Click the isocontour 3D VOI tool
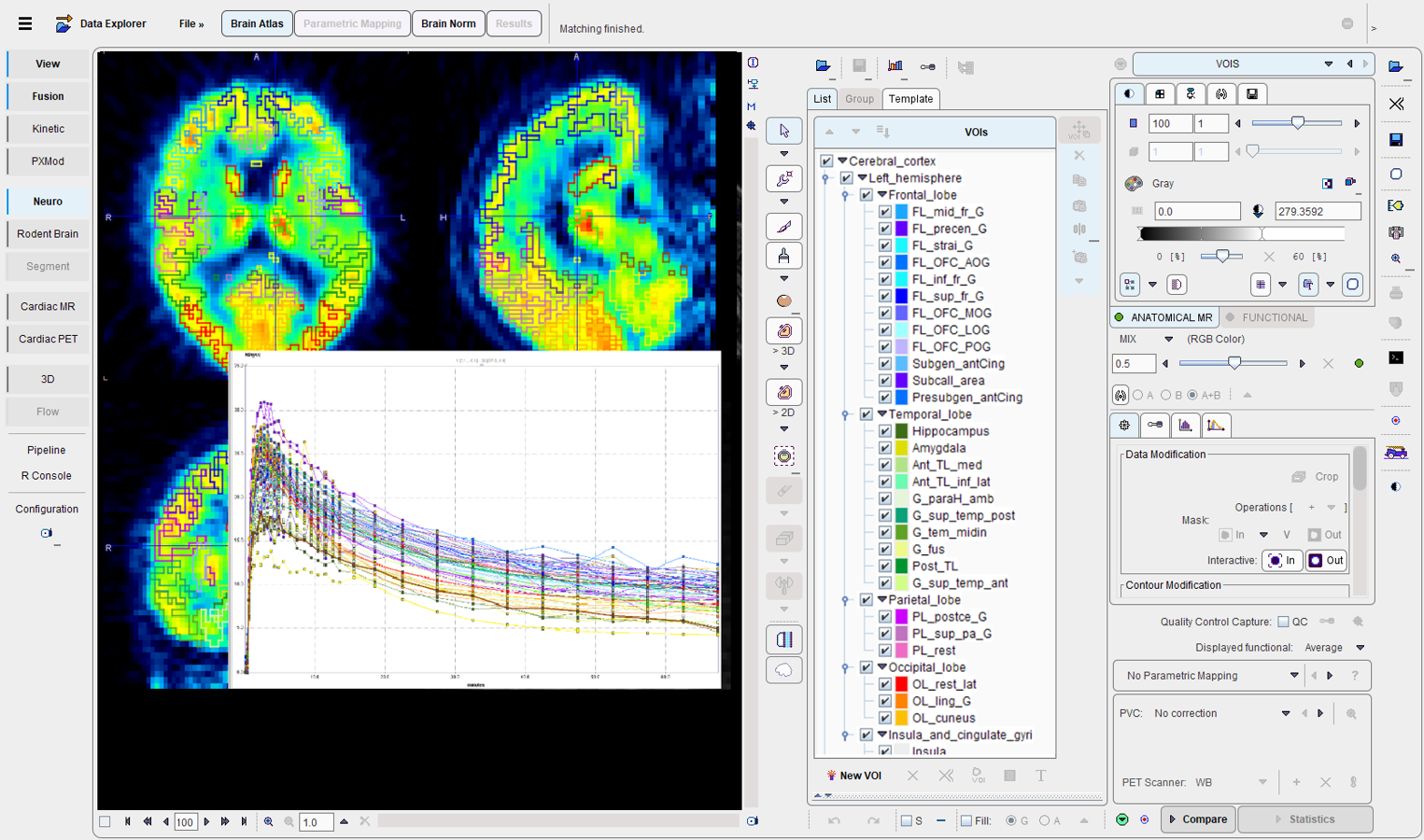This screenshot has height=840, width=1424. (783, 331)
